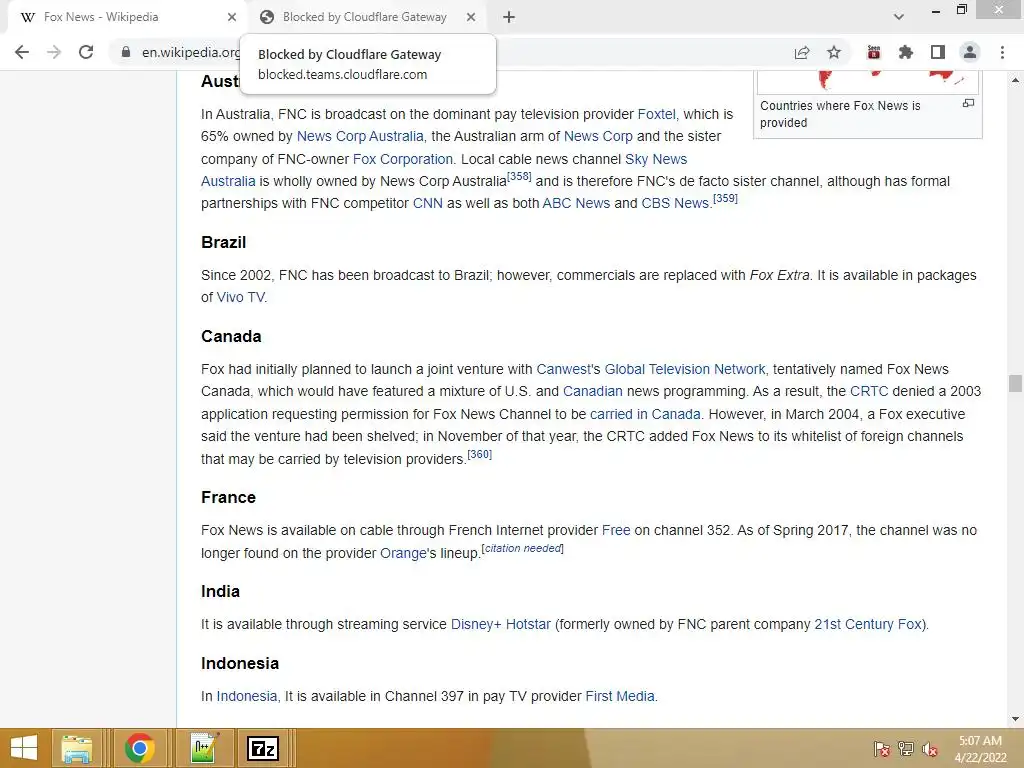This screenshot has width=1024, height=768.
Task: Open the tab search chevron
Action: [x=899, y=17]
